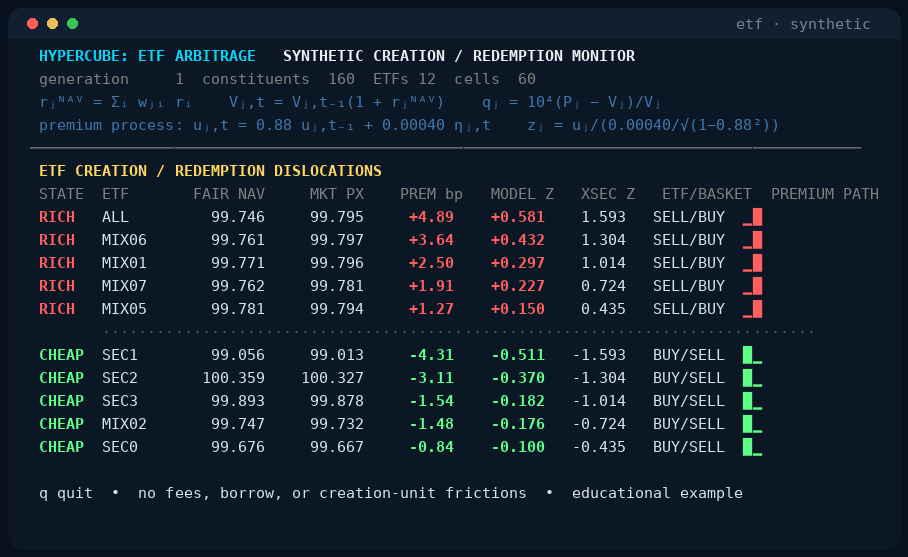Click the CHEAP state of MIX02 row
This screenshot has width=908, height=557.
click(x=61, y=424)
